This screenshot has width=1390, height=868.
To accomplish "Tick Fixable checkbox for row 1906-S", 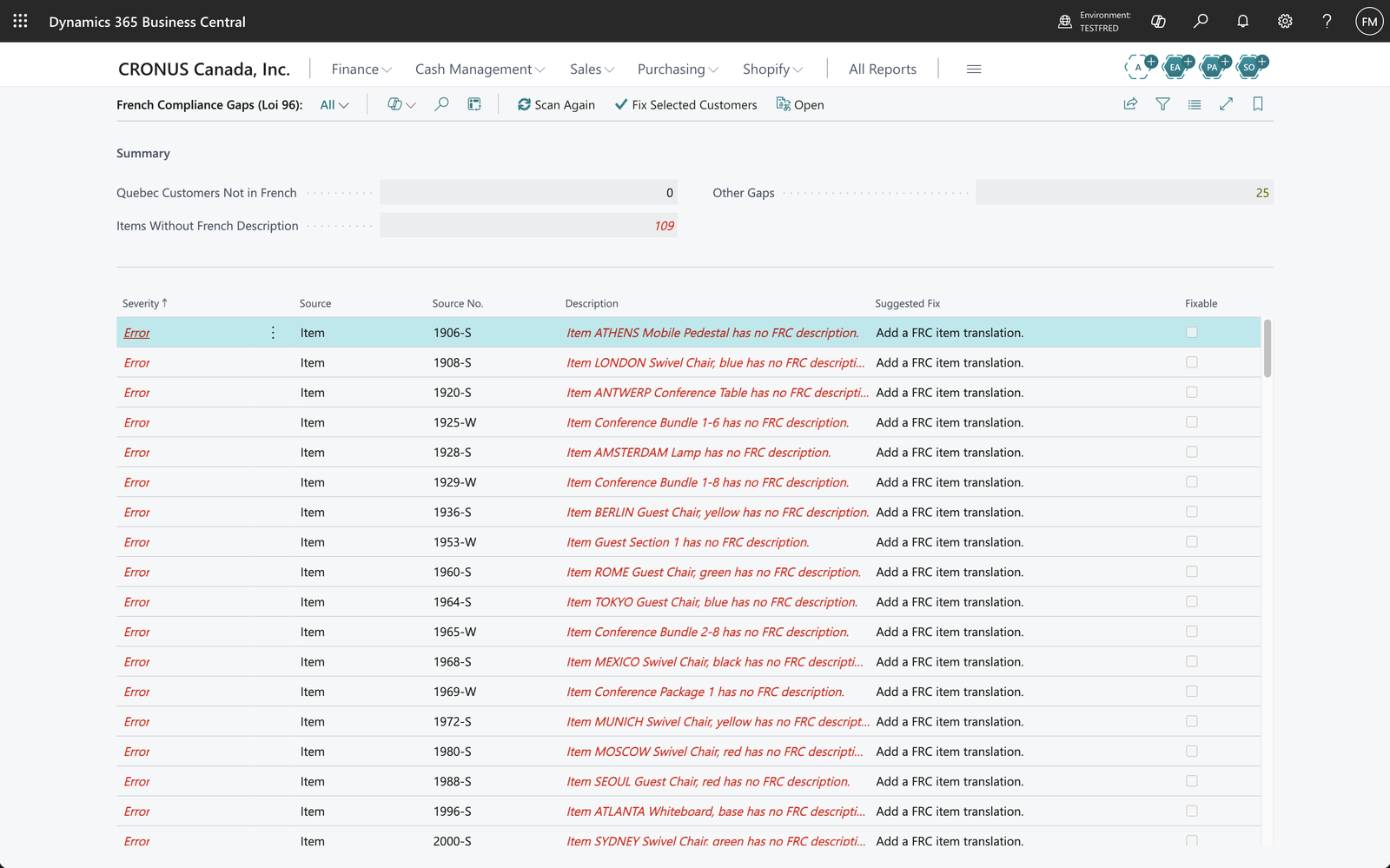I will (x=1192, y=332).
